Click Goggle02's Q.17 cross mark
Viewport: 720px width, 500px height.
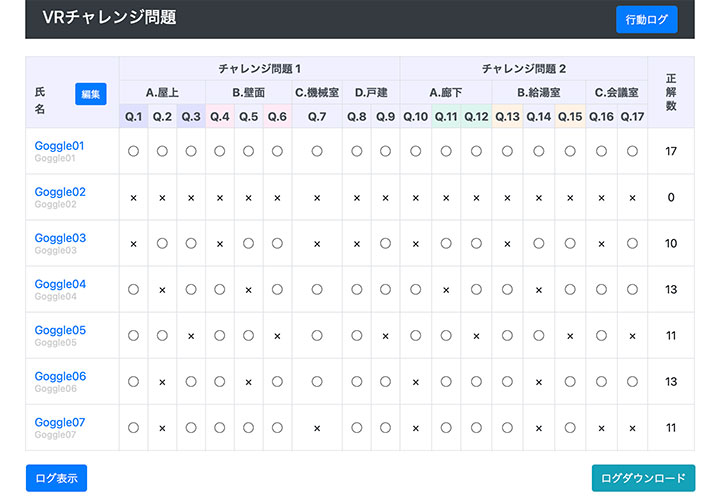point(632,198)
